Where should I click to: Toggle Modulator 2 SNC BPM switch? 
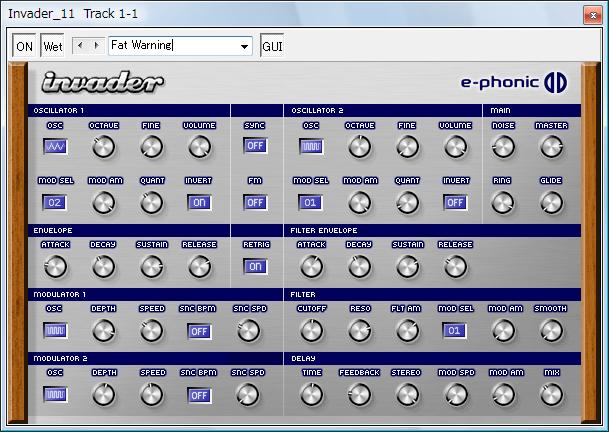199,395
